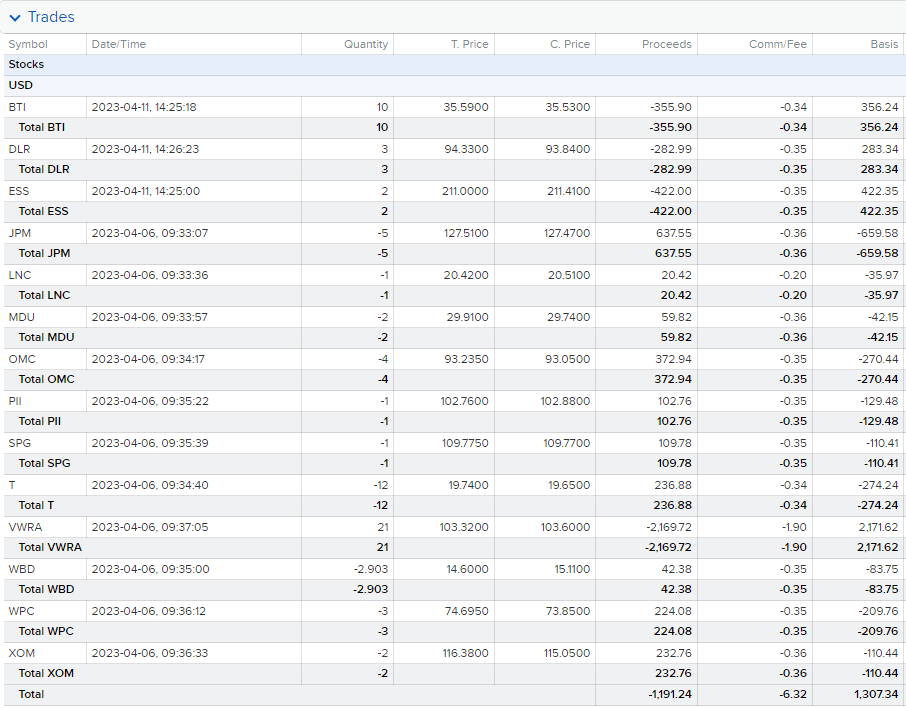The width and height of the screenshot is (906, 708).
Task: Click the SPG symbol cell
Action: point(20,444)
